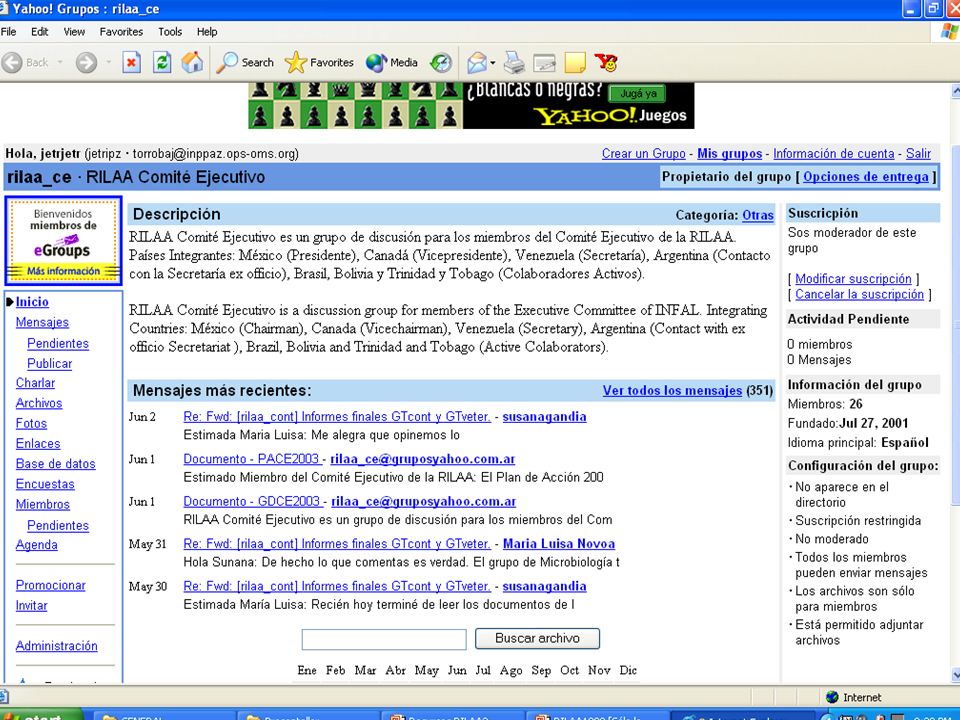Open Pendientes under Mensajes

(58, 343)
